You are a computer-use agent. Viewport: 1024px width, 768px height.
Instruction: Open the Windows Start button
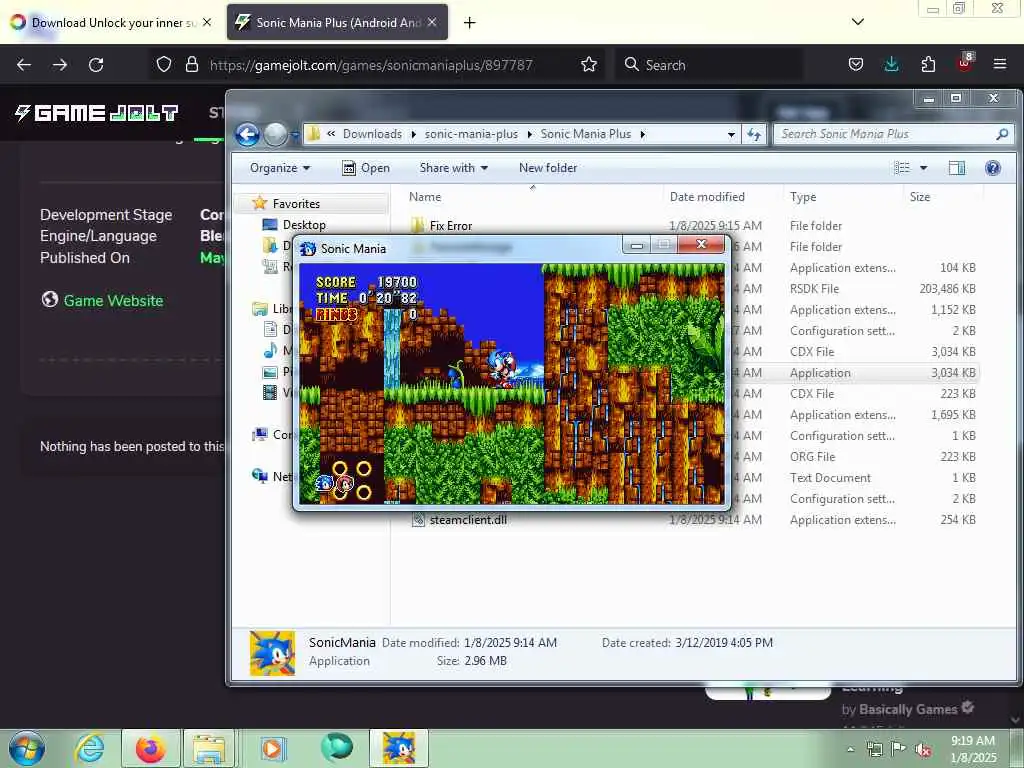pyautogui.click(x=27, y=748)
